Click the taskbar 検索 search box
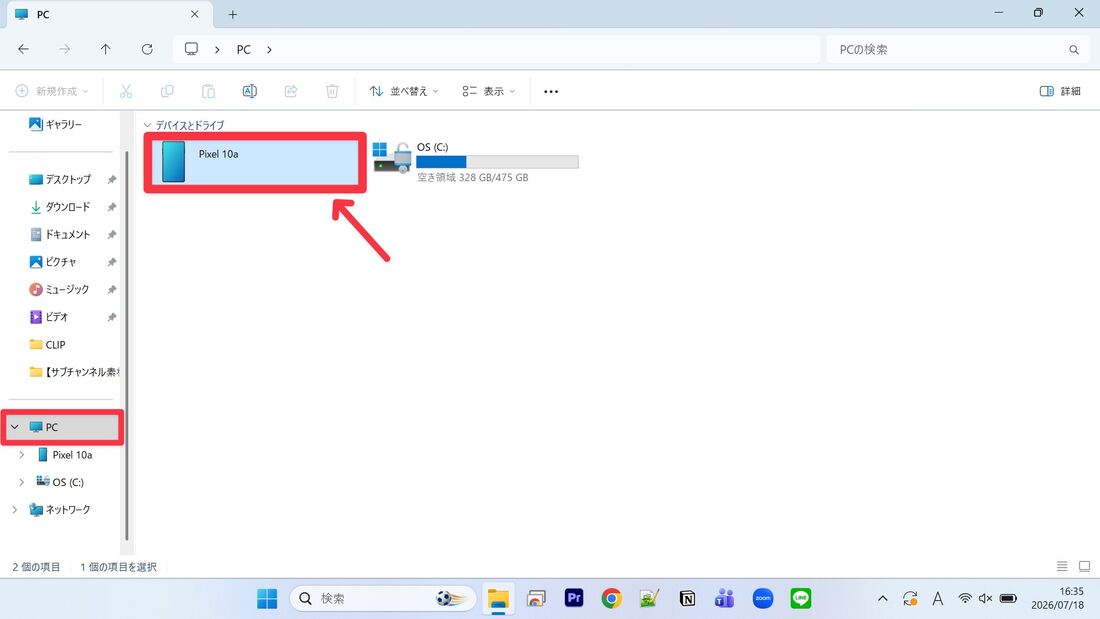The height and width of the screenshot is (619, 1100). 383,599
